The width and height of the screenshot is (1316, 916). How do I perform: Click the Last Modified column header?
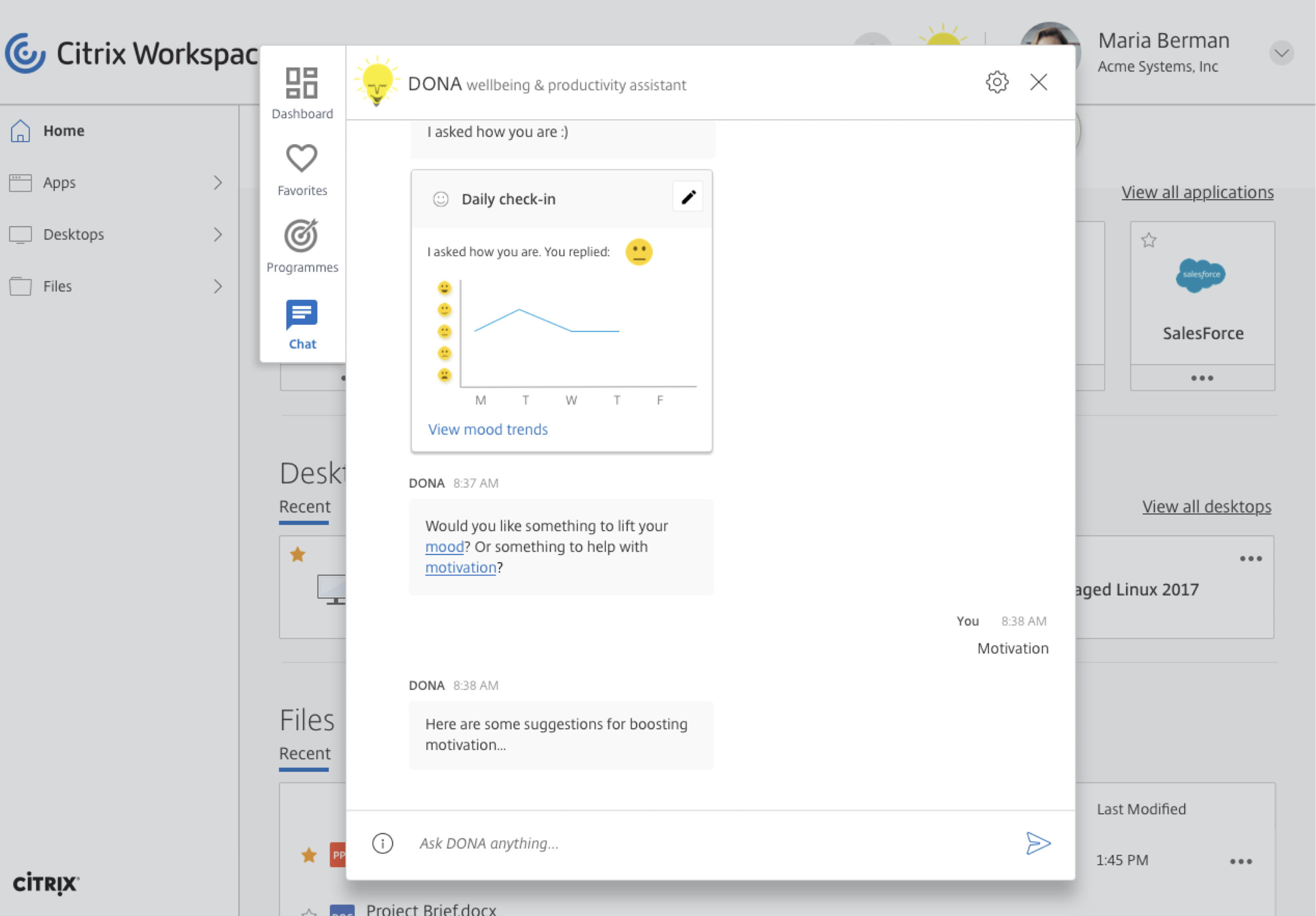[1141, 809]
